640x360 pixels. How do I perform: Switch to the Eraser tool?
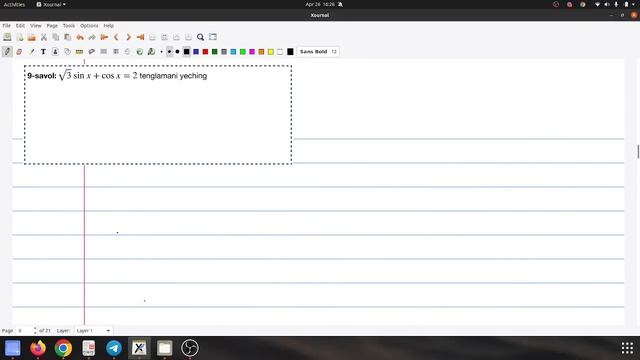pos(19,52)
